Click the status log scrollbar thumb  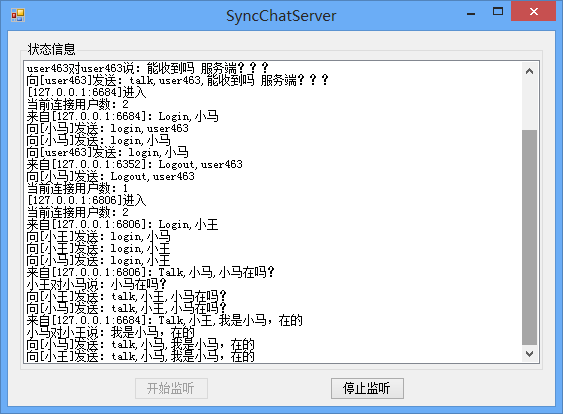(529, 237)
